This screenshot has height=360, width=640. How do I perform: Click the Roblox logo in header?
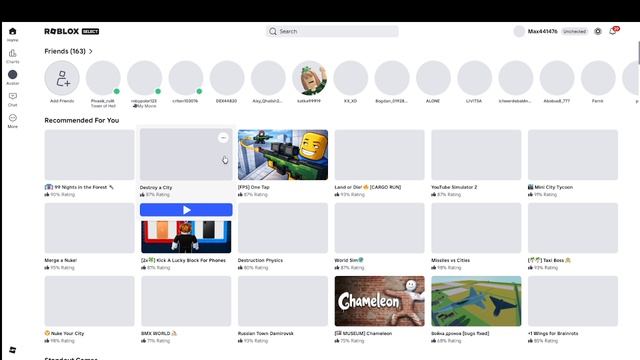[62, 31]
